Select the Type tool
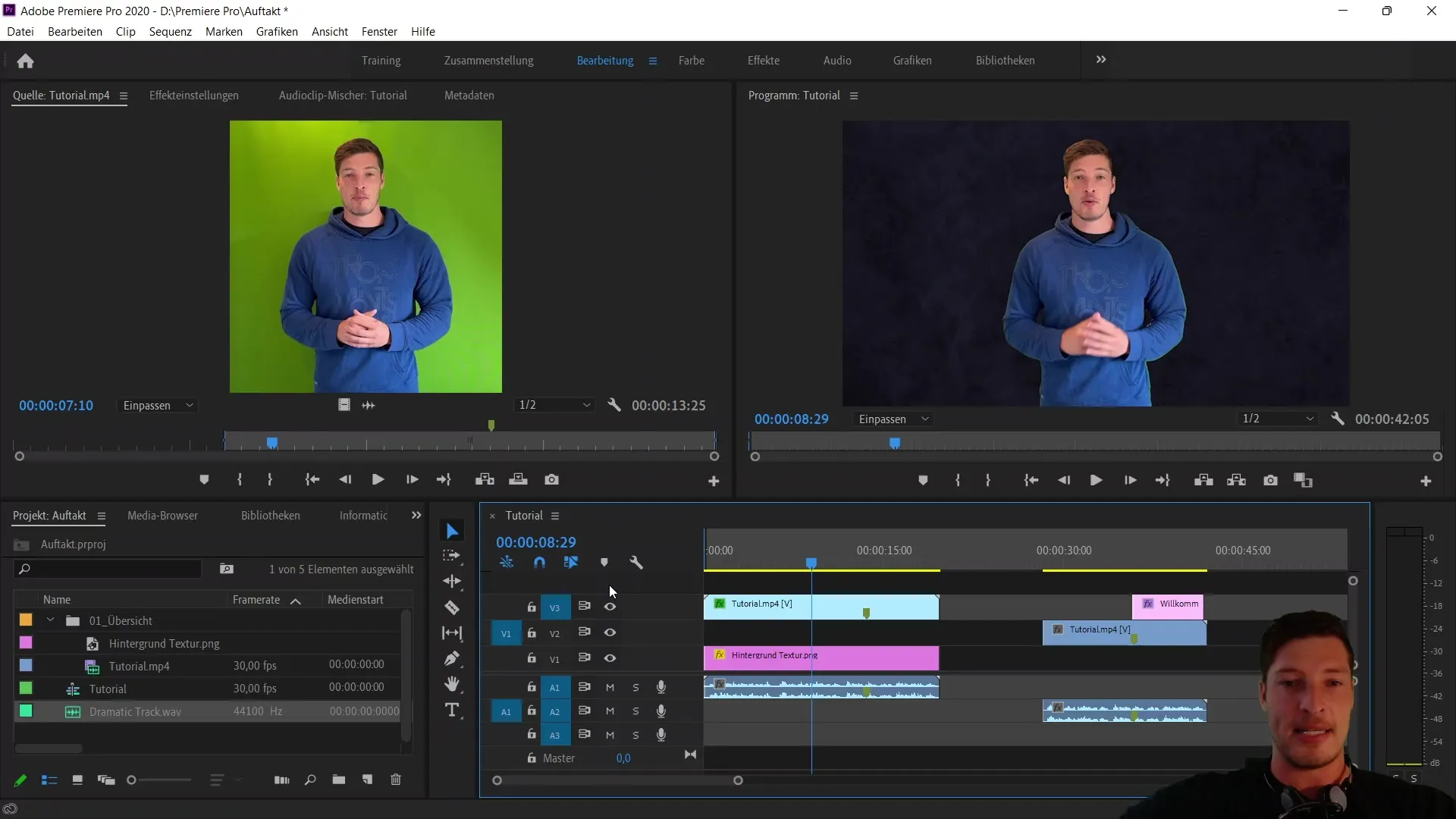1456x819 pixels. (x=452, y=711)
